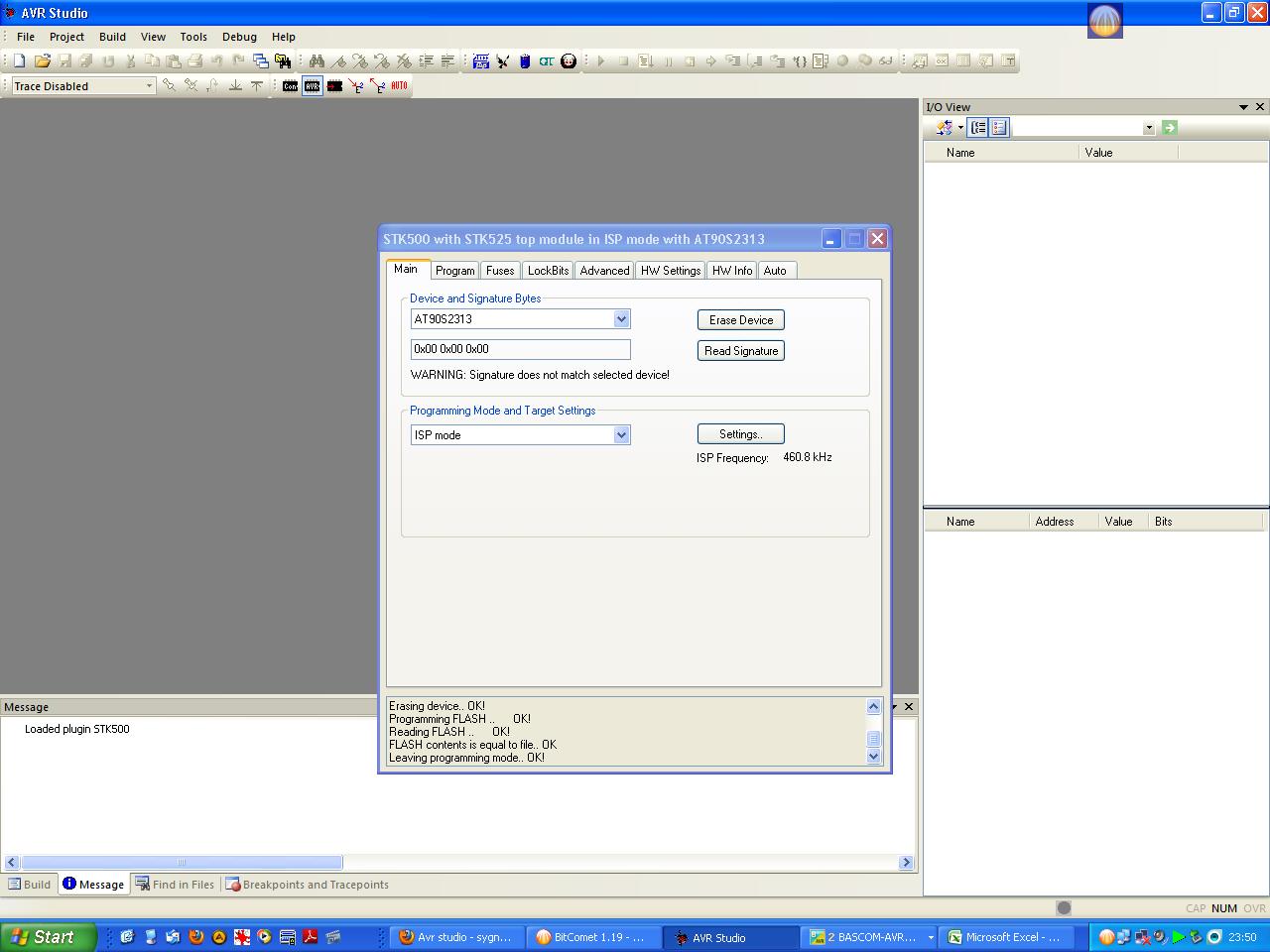This screenshot has width=1270, height=952.
Task: Switch to Breakpoints and Tracepoints tab
Action: [308, 885]
